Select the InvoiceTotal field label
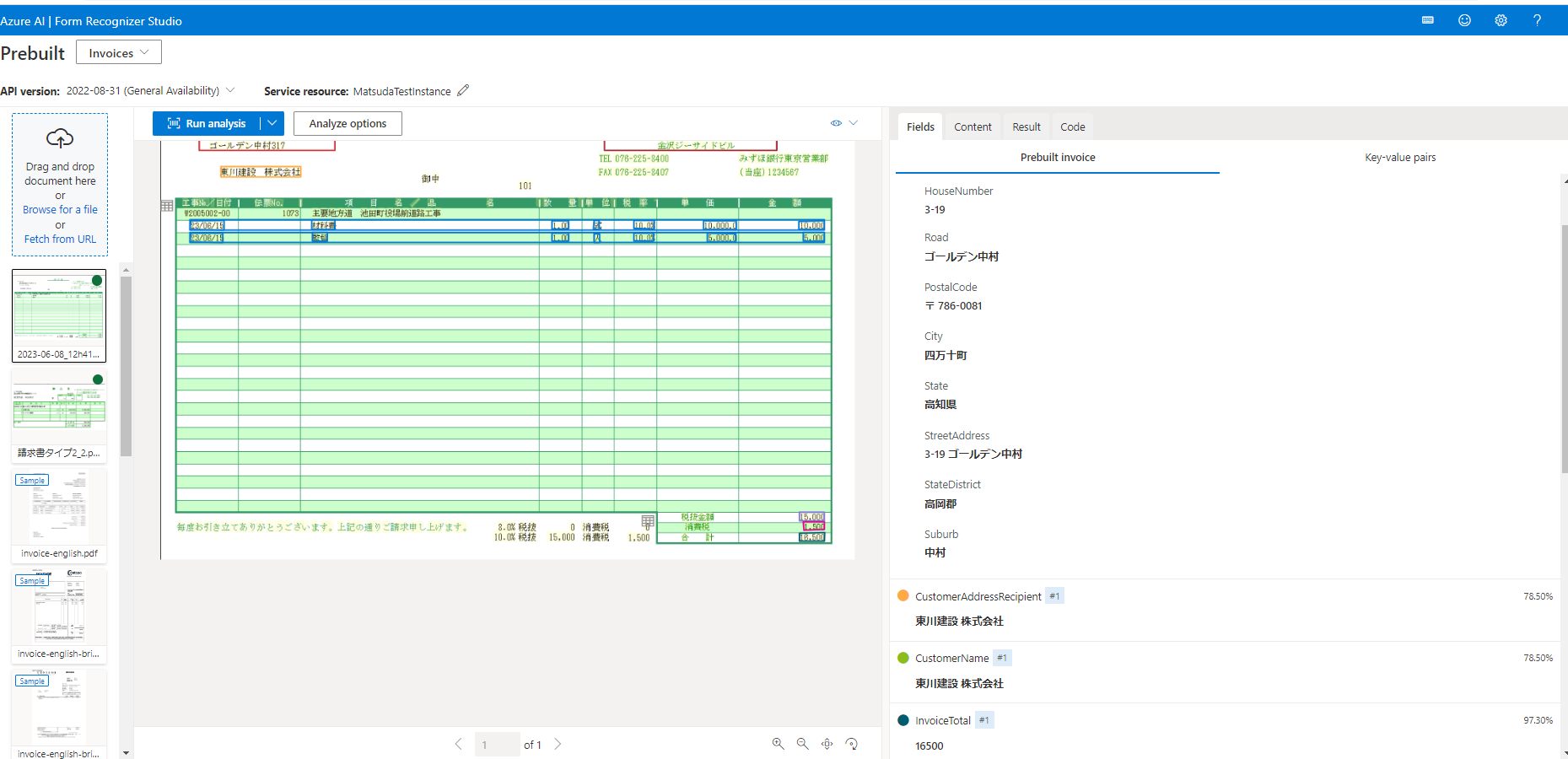Image resolution: width=1568 pixels, height=759 pixels. tap(943, 720)
